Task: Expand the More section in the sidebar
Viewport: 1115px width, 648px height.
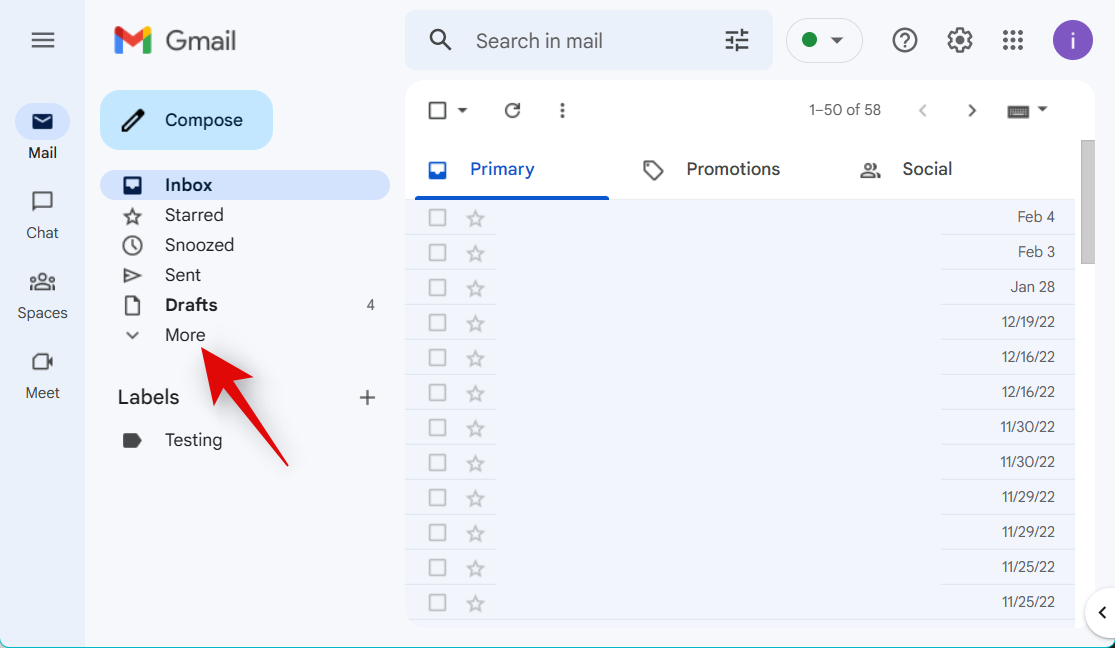Action: pos(185,335)
